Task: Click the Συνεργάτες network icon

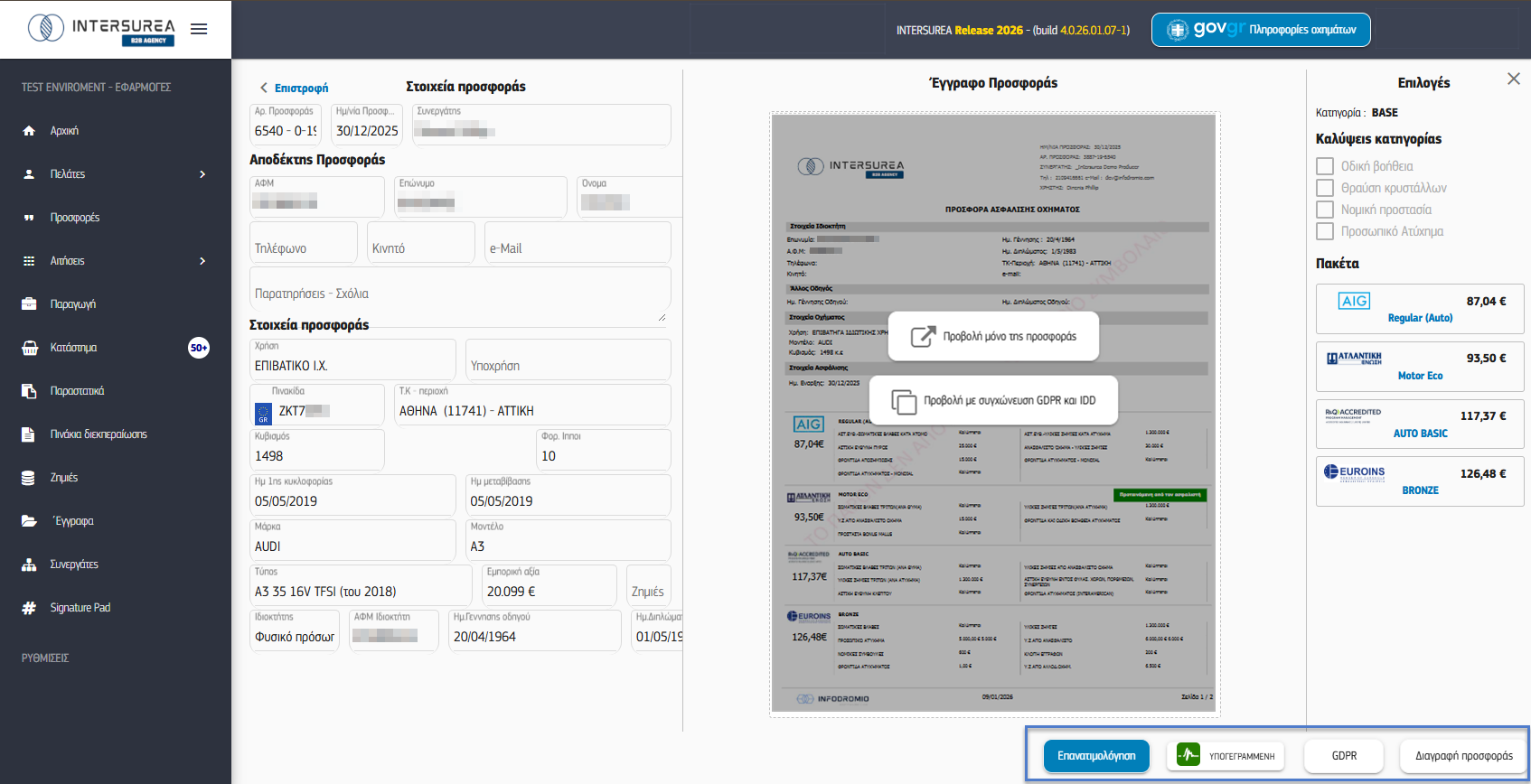Action: point(29,565)
